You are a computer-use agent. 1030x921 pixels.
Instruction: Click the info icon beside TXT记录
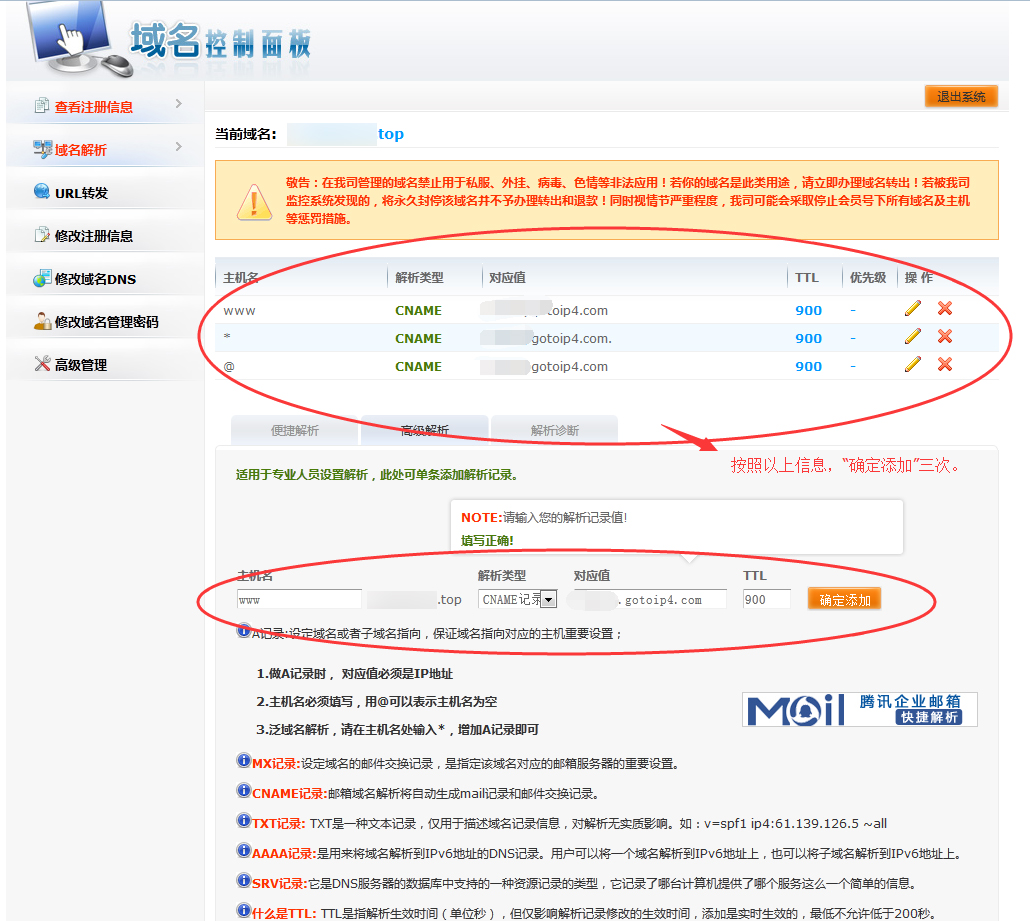point(243,822)
